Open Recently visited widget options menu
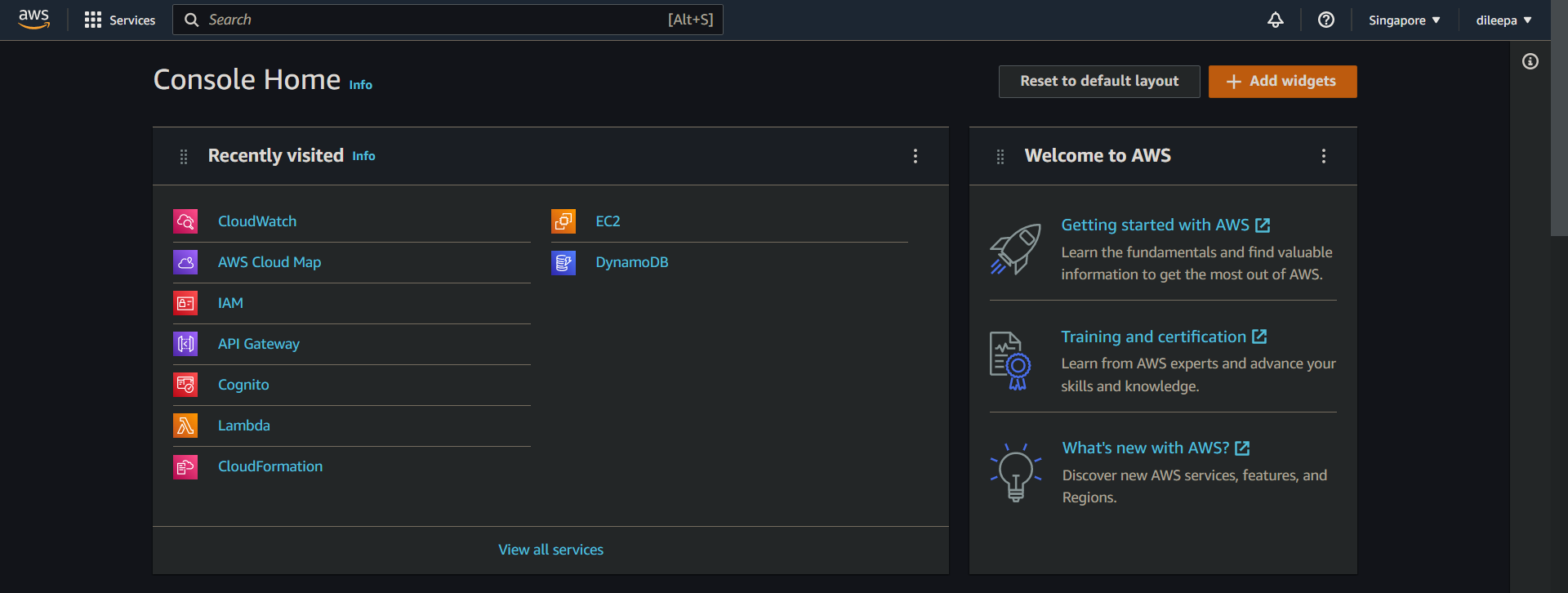 pyautogui.click(x=915, y=156)
